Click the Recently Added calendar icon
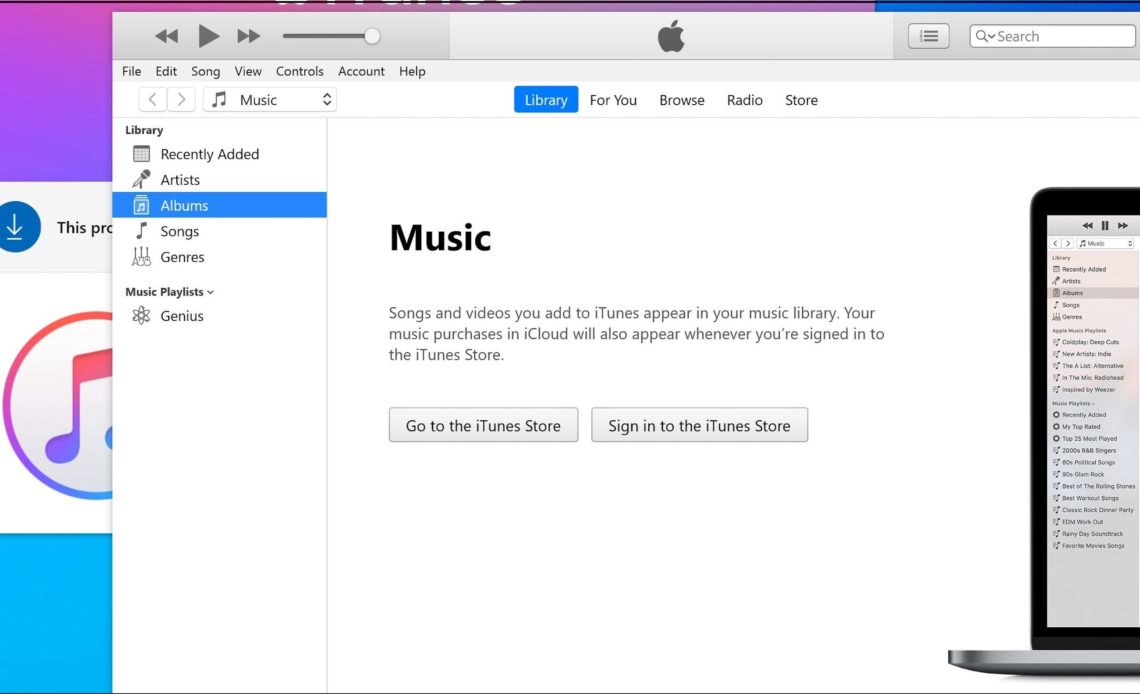The height and width of the screenshot is (694, 1140). click(142, 154)
